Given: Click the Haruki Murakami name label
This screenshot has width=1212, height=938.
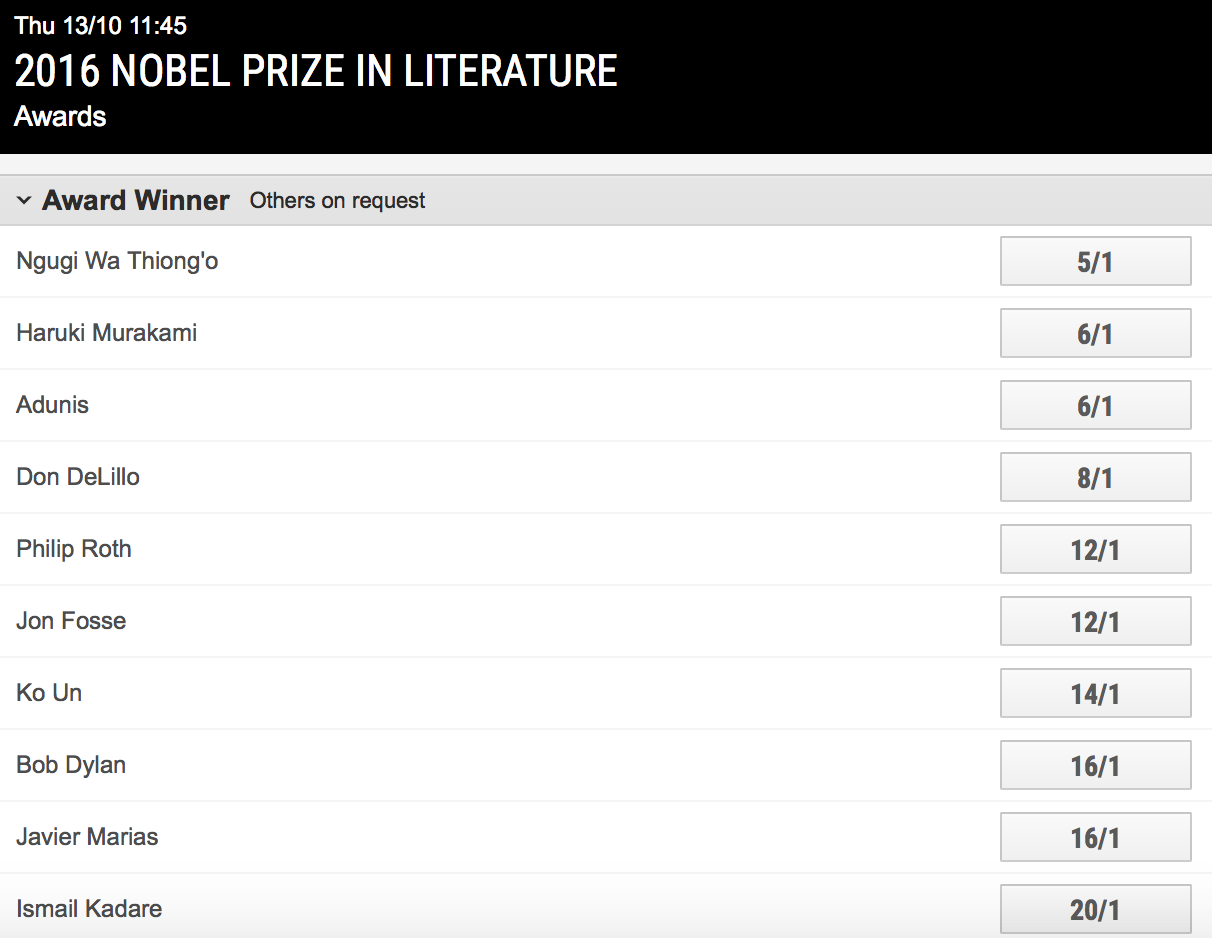Looking at the screenshot, I should click(x=106, y=333).
